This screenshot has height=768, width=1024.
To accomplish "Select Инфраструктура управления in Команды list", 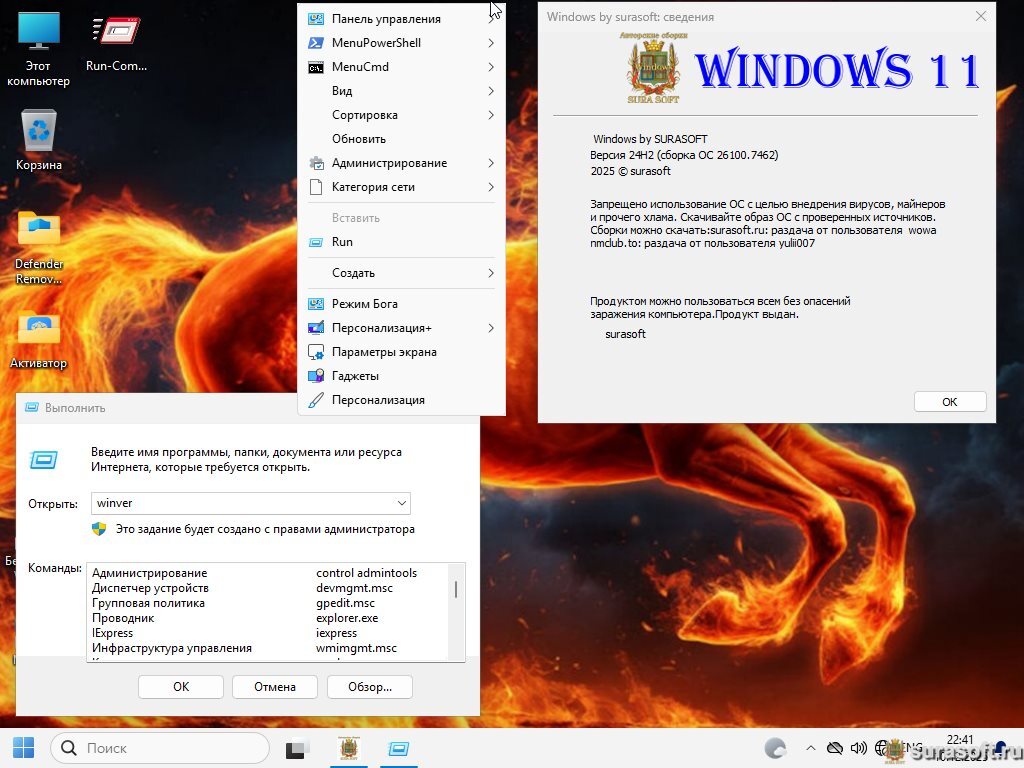I will 268,648.
